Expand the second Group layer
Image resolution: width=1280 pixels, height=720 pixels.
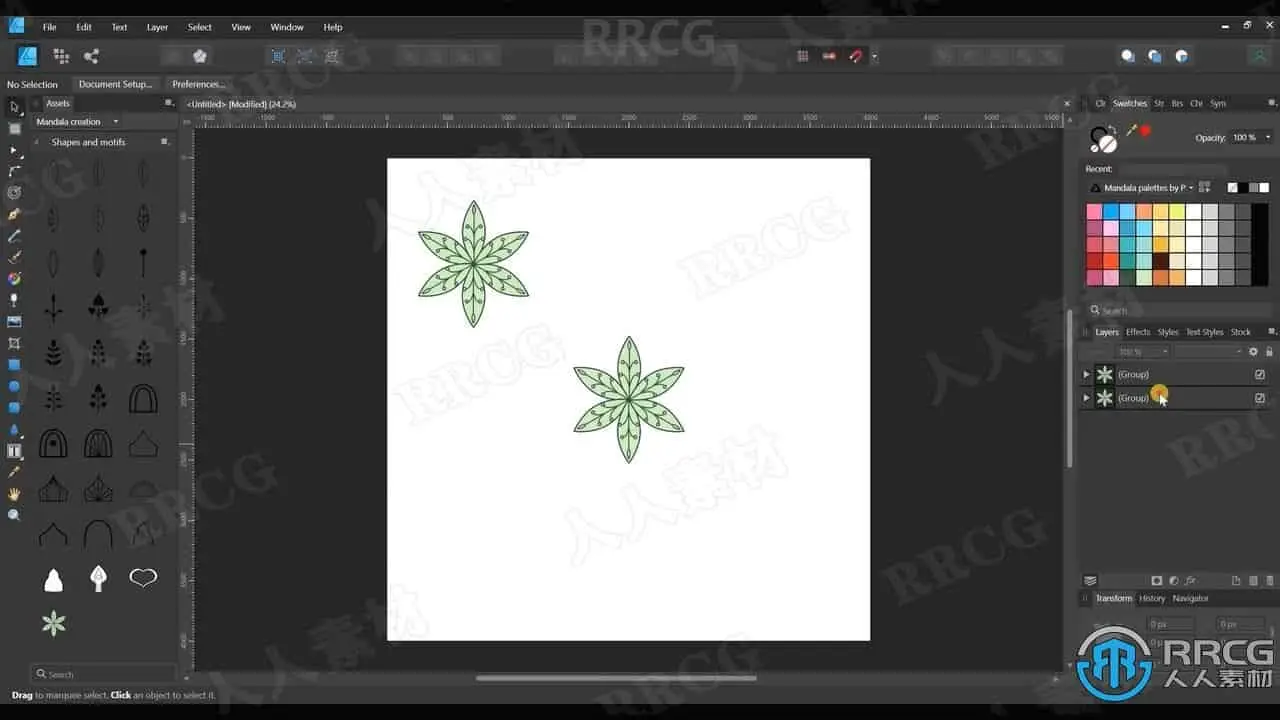[x=1086, y=398]
